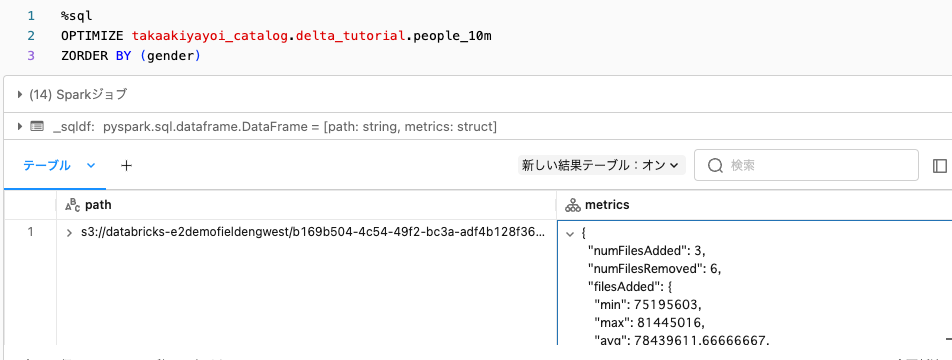Click the string type icon on path column
This screenshot has height=360, width=952.
point(72,205)
